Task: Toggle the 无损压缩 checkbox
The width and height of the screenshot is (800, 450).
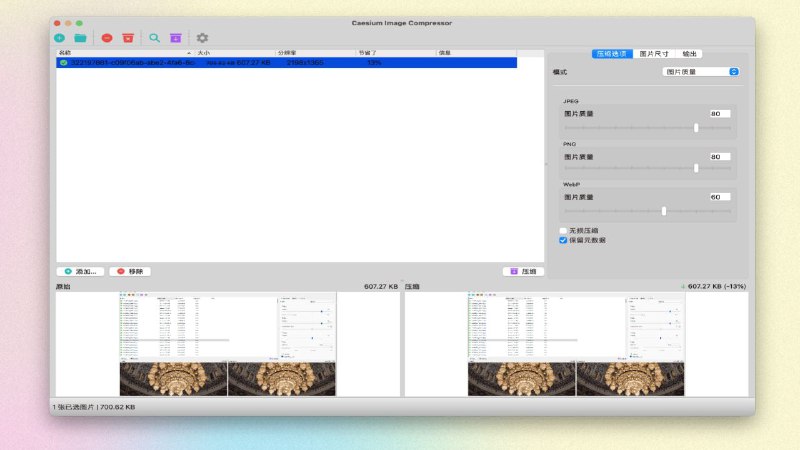Action: pos(563,231)
